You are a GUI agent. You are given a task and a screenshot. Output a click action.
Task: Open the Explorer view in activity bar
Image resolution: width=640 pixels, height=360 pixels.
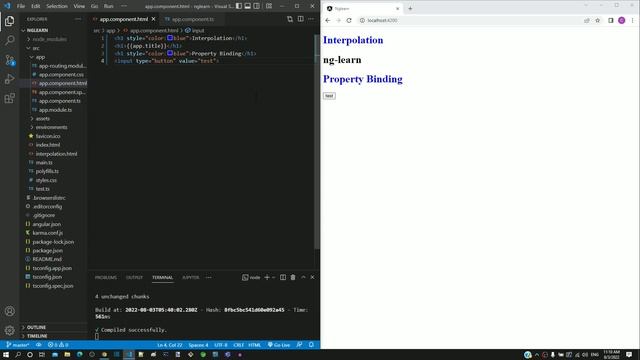pyautogui.click(x=9, y=21)
